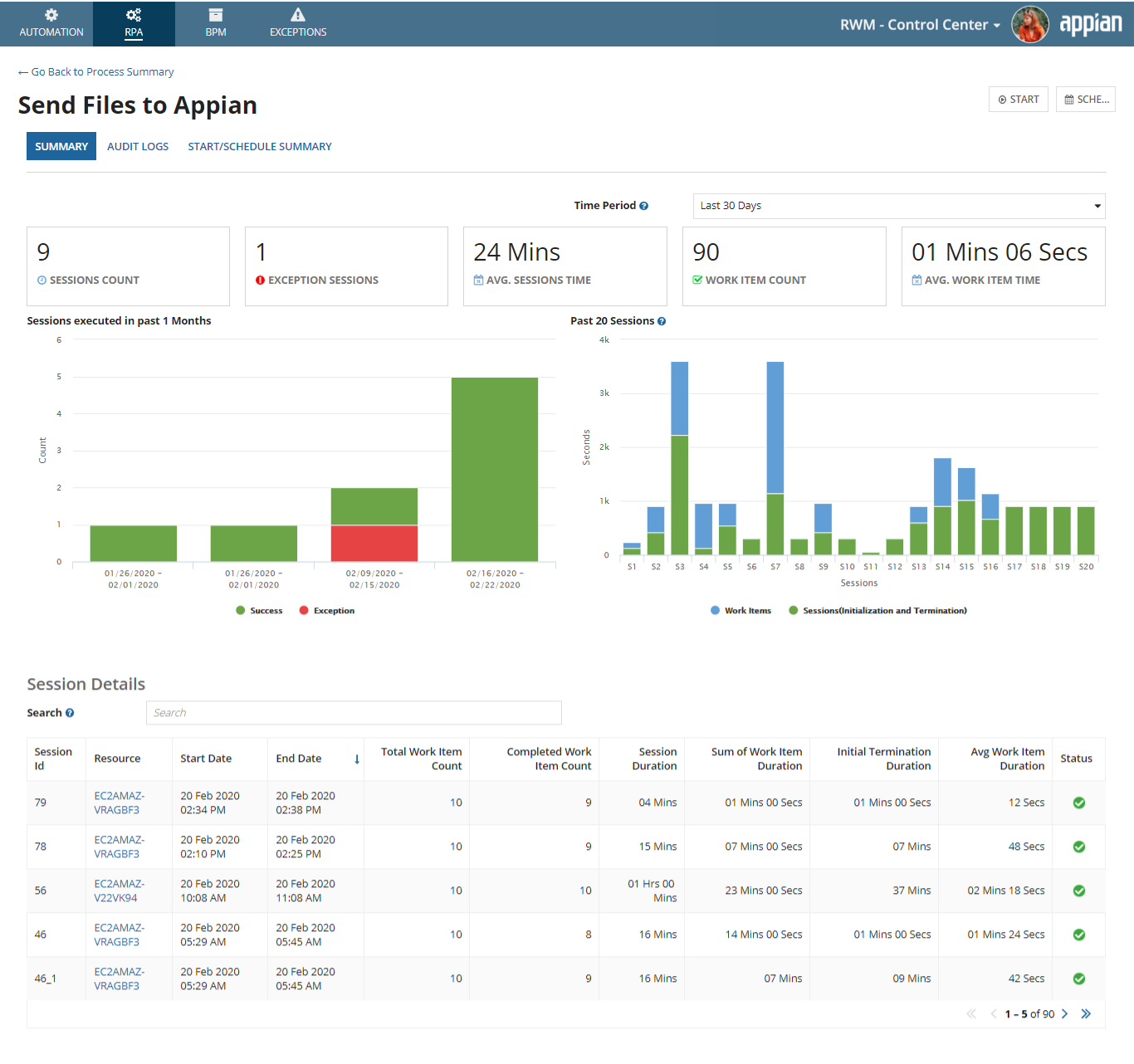Click the '1 - 5 of 90' pagination text
1134x1064 pixels.
[1029, 1014]
